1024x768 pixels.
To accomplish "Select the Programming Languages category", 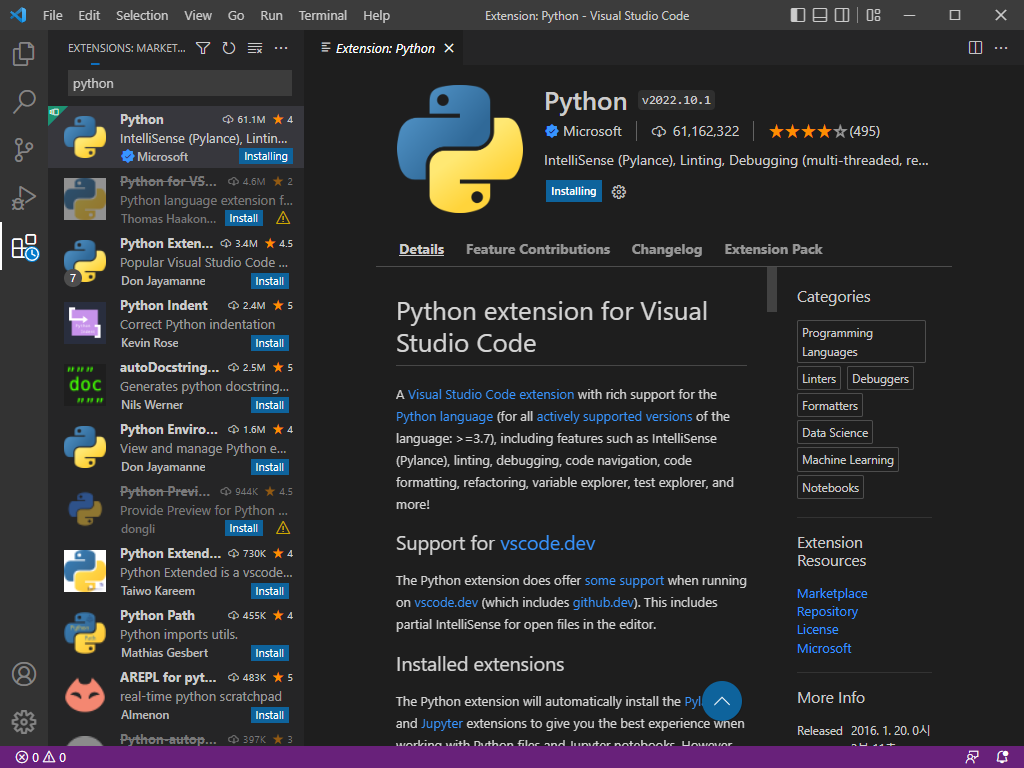I will [861, 342].
